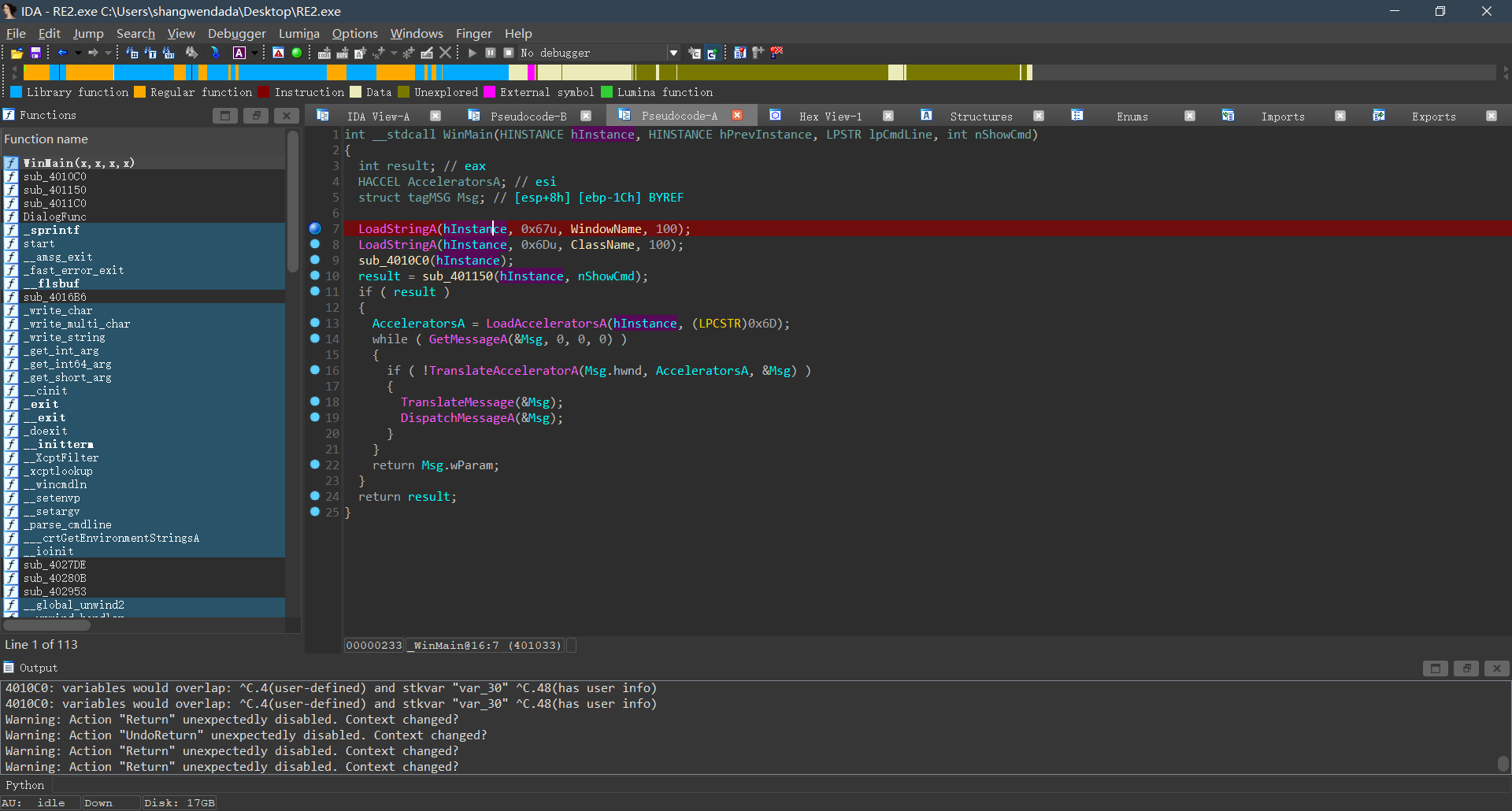
Task: Expand dropdown next to purple A icon
Action: coord(254,53)
